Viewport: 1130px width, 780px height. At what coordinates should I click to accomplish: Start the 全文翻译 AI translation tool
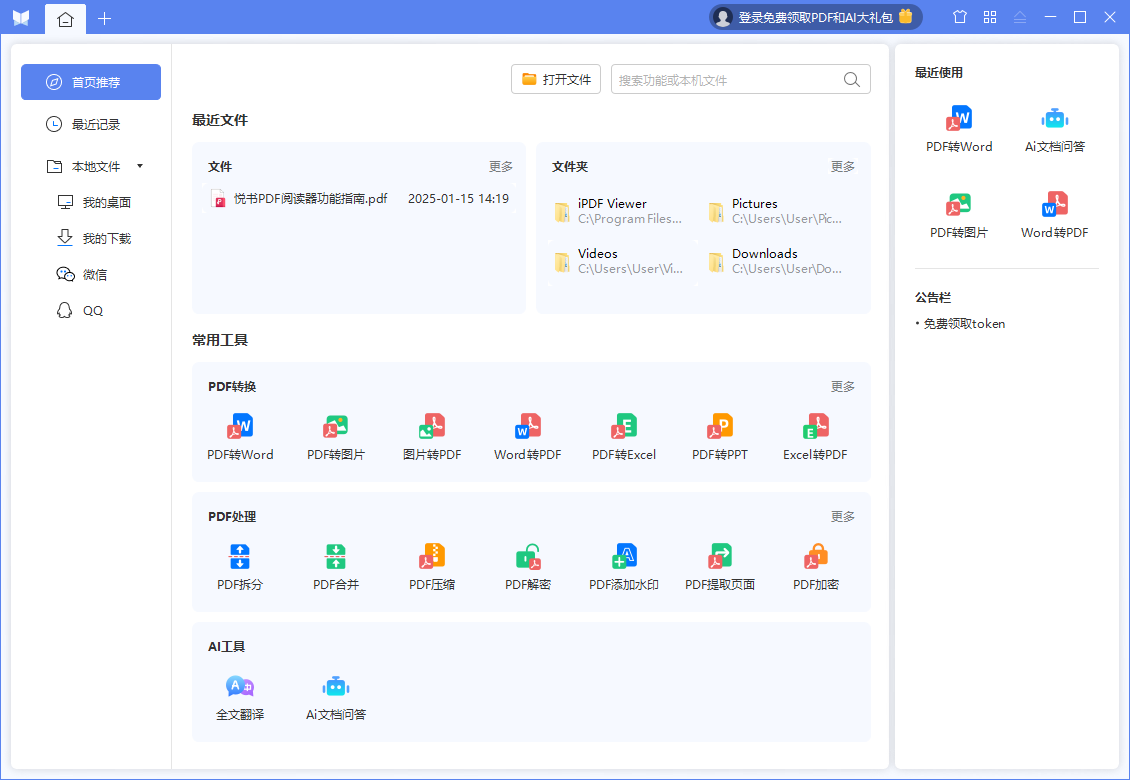coord(240,697)
